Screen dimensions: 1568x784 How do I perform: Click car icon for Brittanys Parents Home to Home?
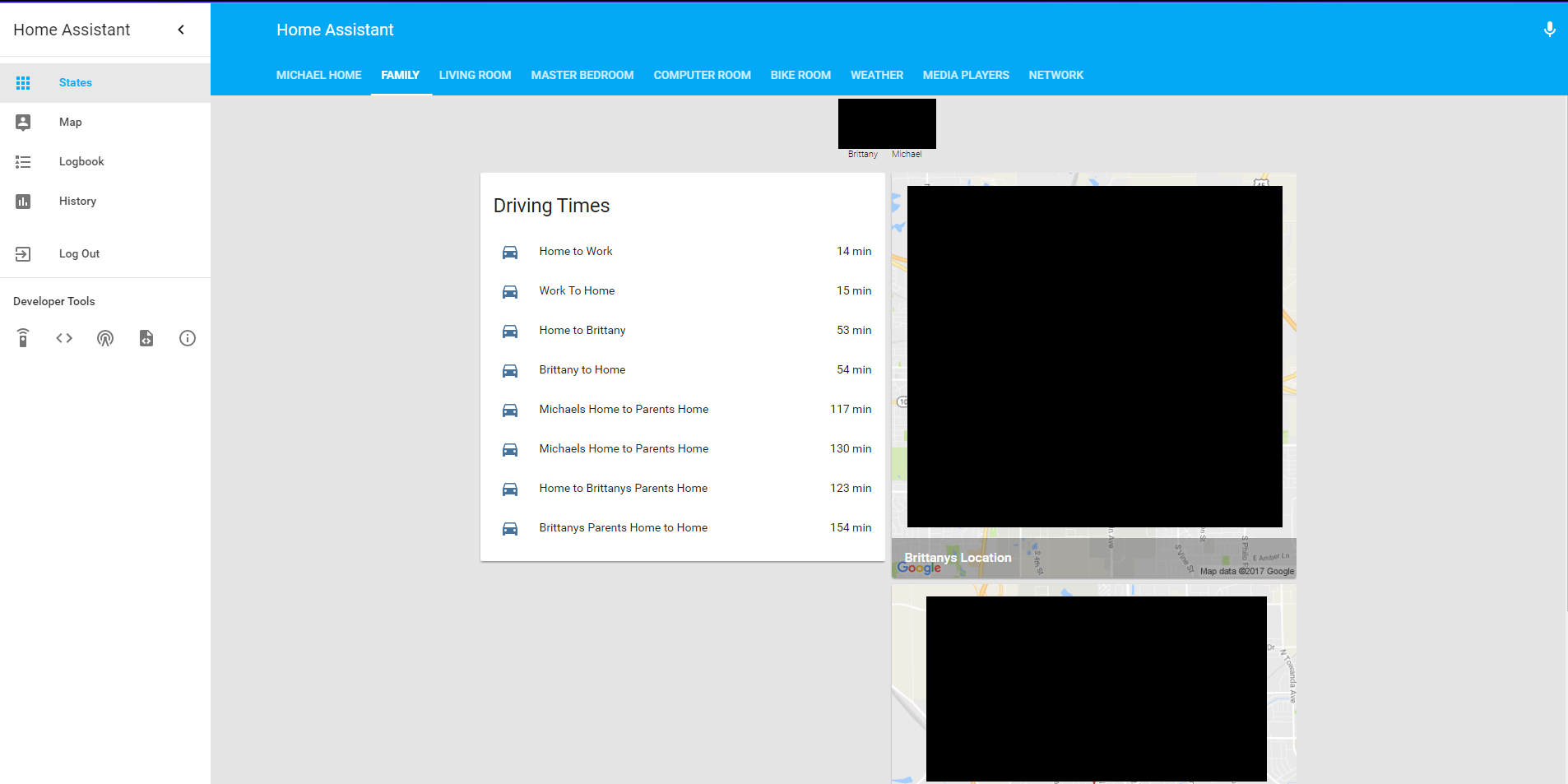click(510, 528)
